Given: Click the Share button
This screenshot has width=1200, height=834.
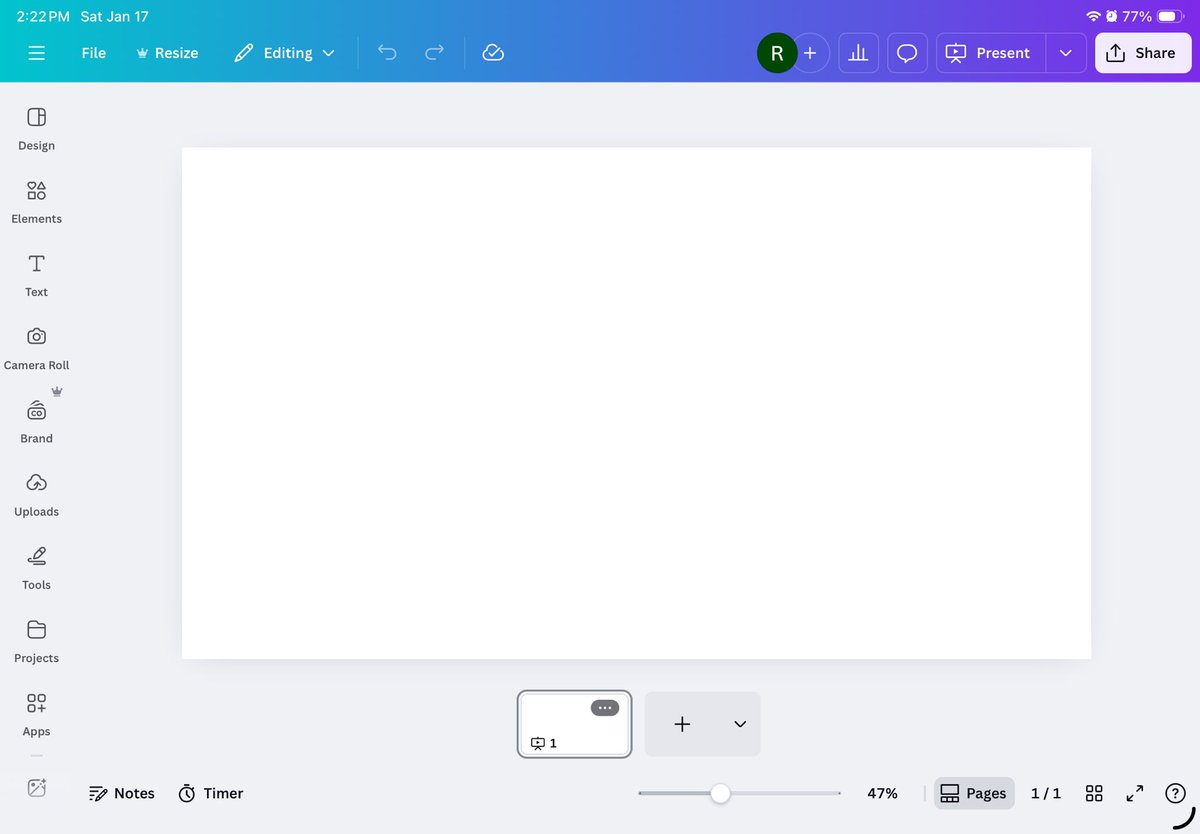Looking at the screenshot, I should click(1143, 53).
